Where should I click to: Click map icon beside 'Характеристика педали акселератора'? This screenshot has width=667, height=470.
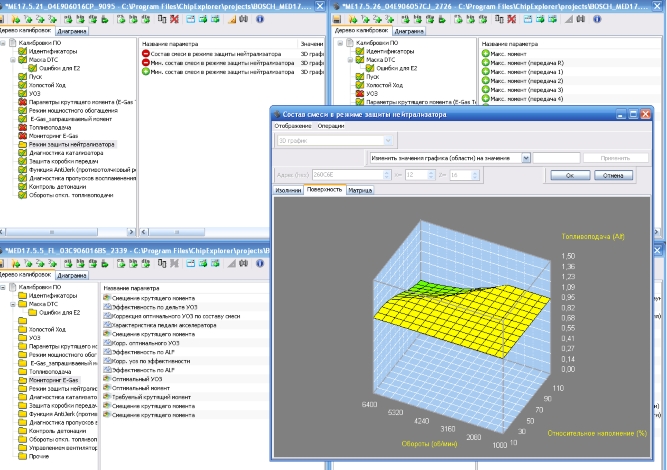coord(109,325)
